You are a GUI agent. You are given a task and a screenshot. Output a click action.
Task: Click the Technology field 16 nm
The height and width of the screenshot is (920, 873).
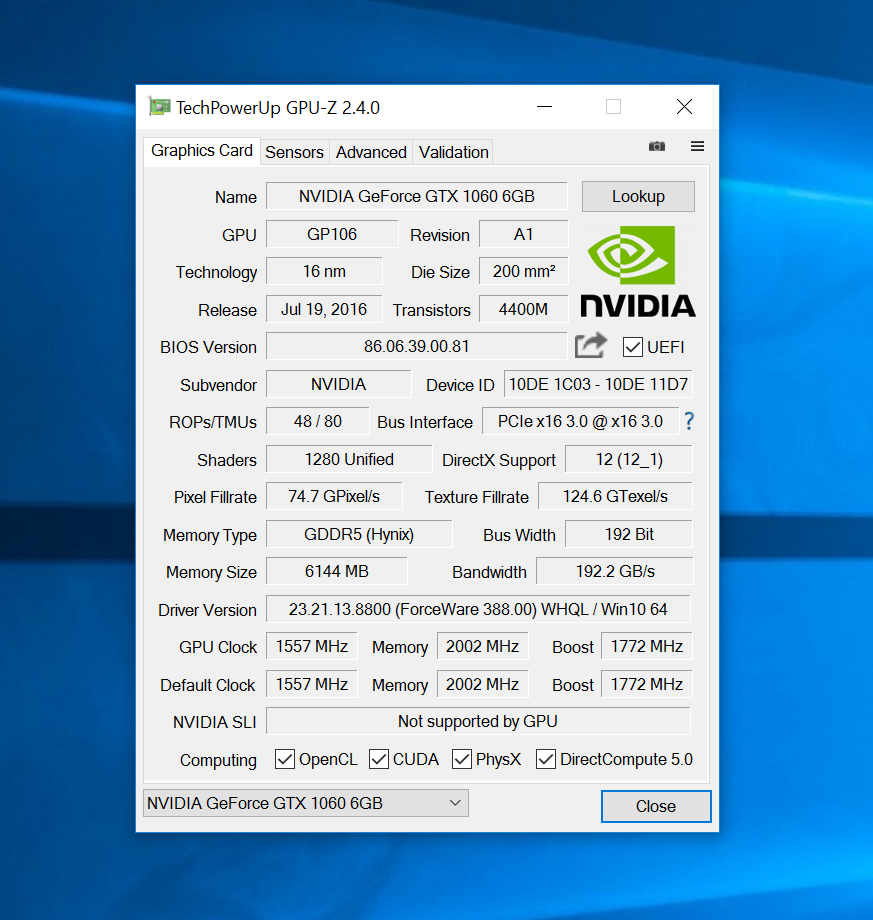(x=324, y=271)
